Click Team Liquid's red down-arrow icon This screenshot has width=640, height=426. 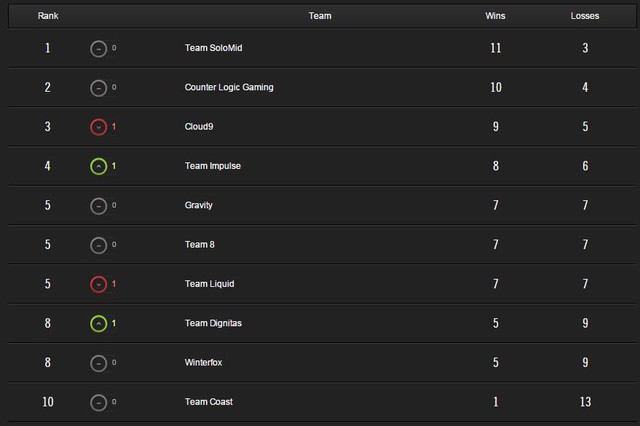click(98, 284)
